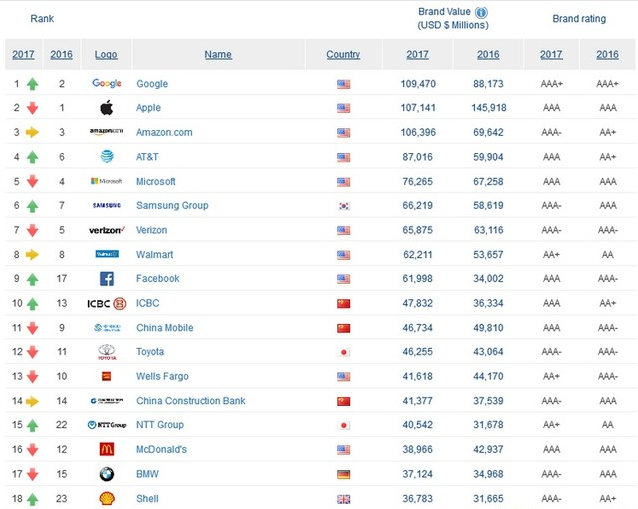Click the German flag in BMW row
This screenshot has width=638, height=509.
343,474
